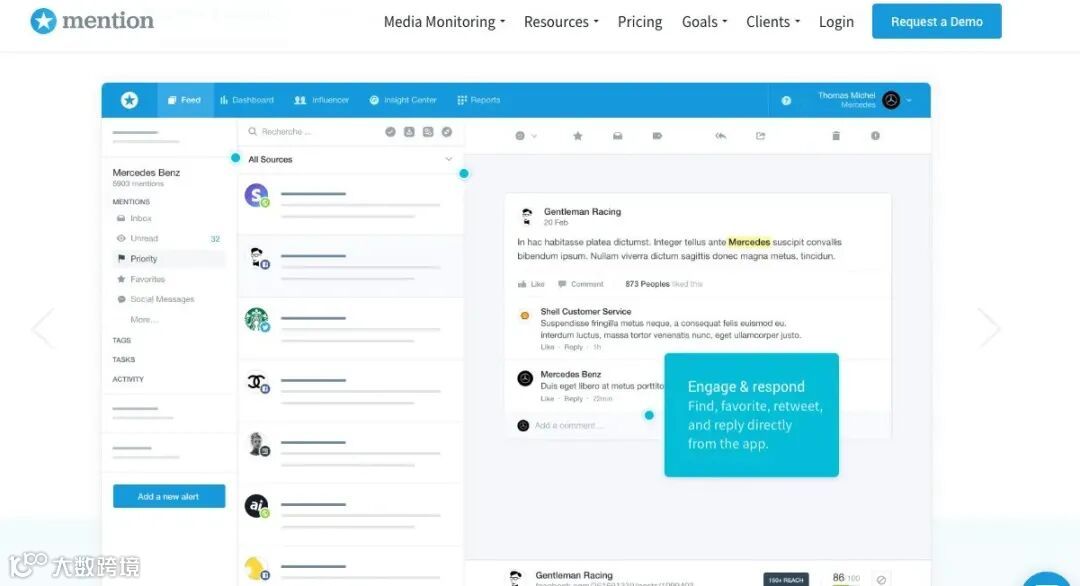Click the second filter icon beside search
Image resolution: width=1080 pixels, height=586 pixels.
pyautogui.click(x=409, y=132)
